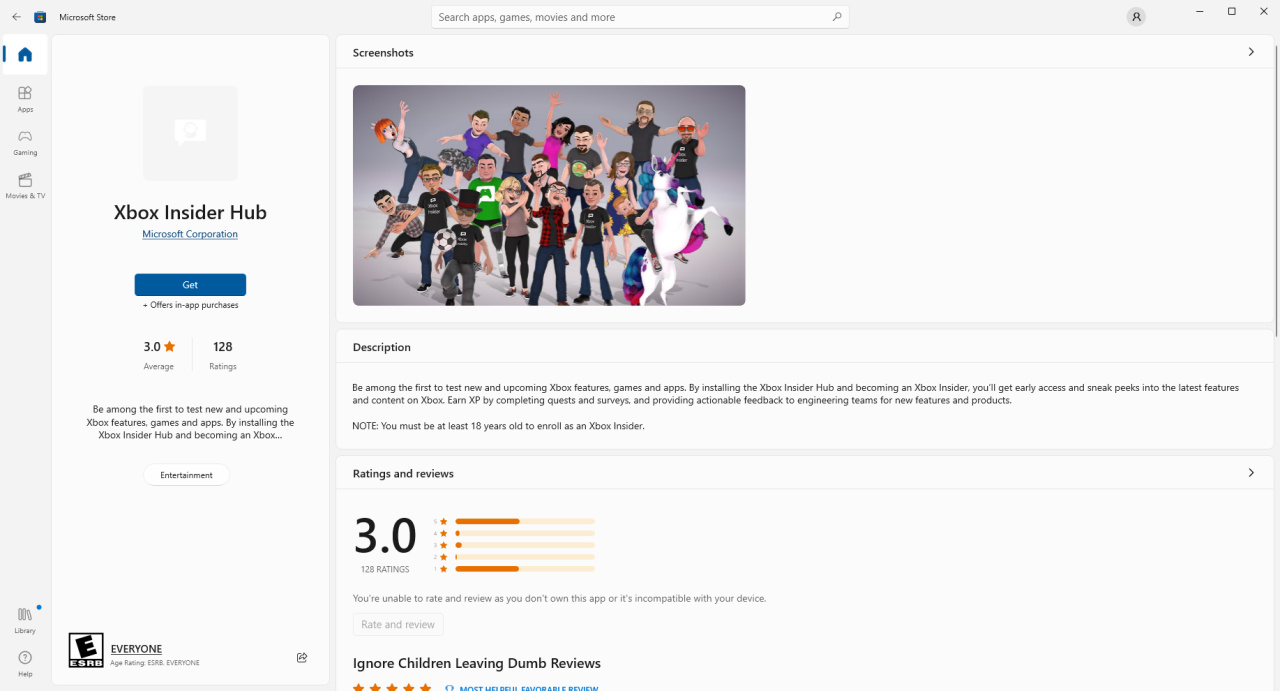This screenshot has height=691, width=1280.
Task: Open the avatars screenshot thumbnail
Action: (549, 195)
